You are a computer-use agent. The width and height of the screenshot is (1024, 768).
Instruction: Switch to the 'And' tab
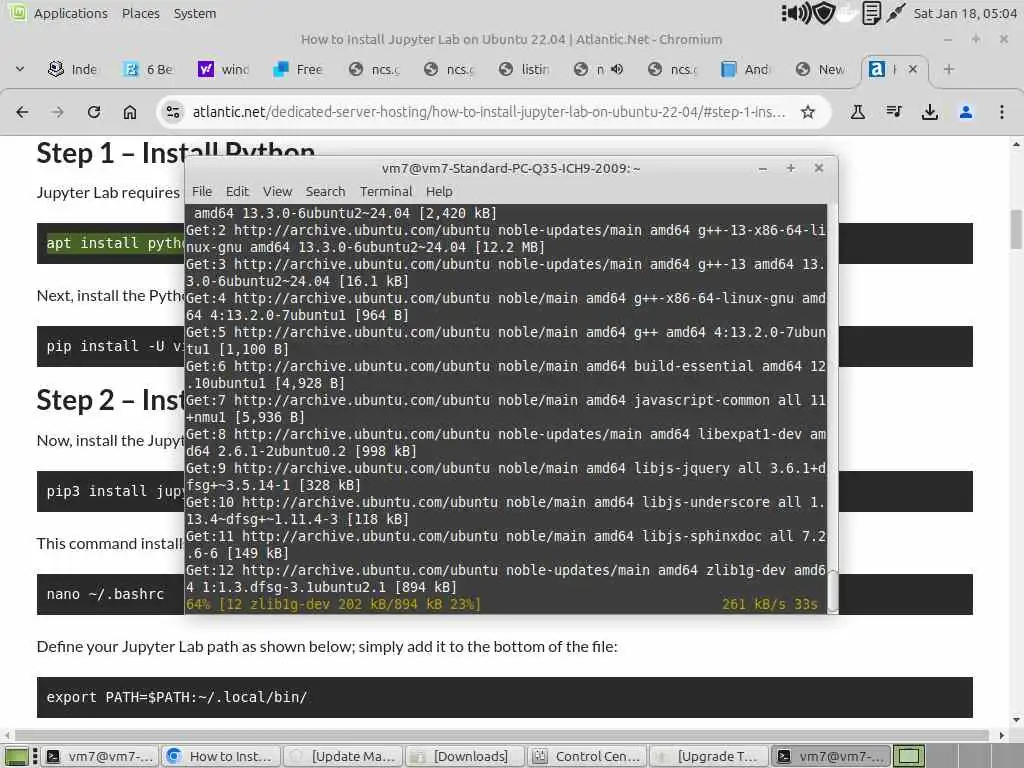(x=746, y=69)
